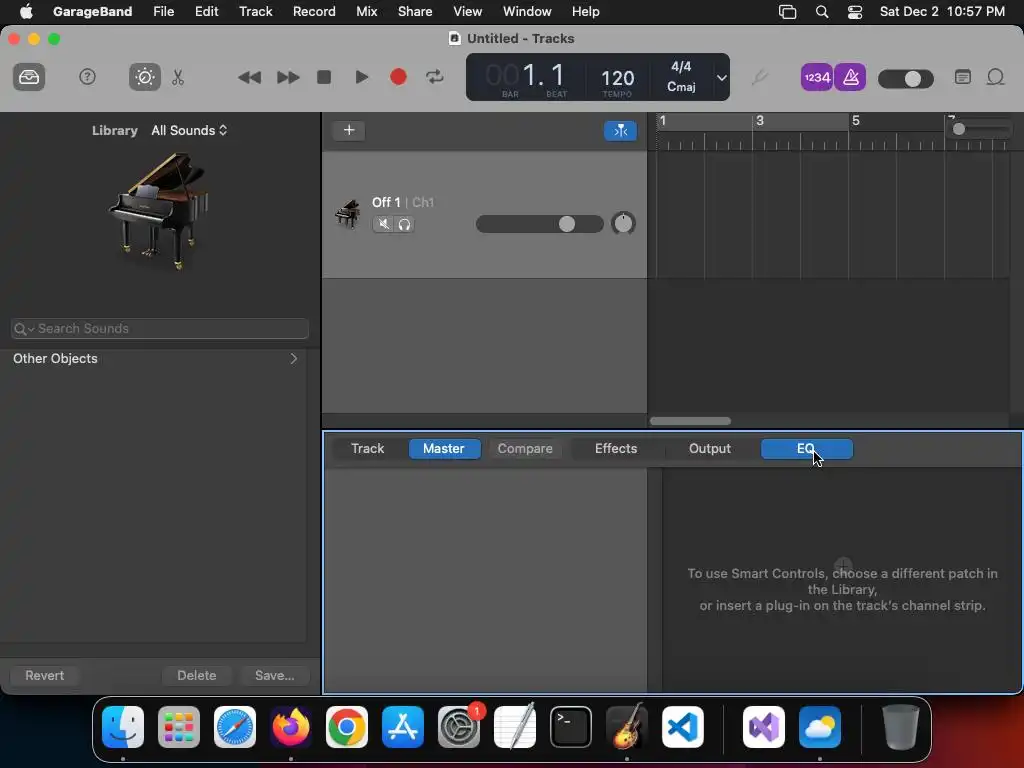Adjust the Off 1 track volume slider
The width and height of the screenshot is (1024, 768).
point(539,224)
